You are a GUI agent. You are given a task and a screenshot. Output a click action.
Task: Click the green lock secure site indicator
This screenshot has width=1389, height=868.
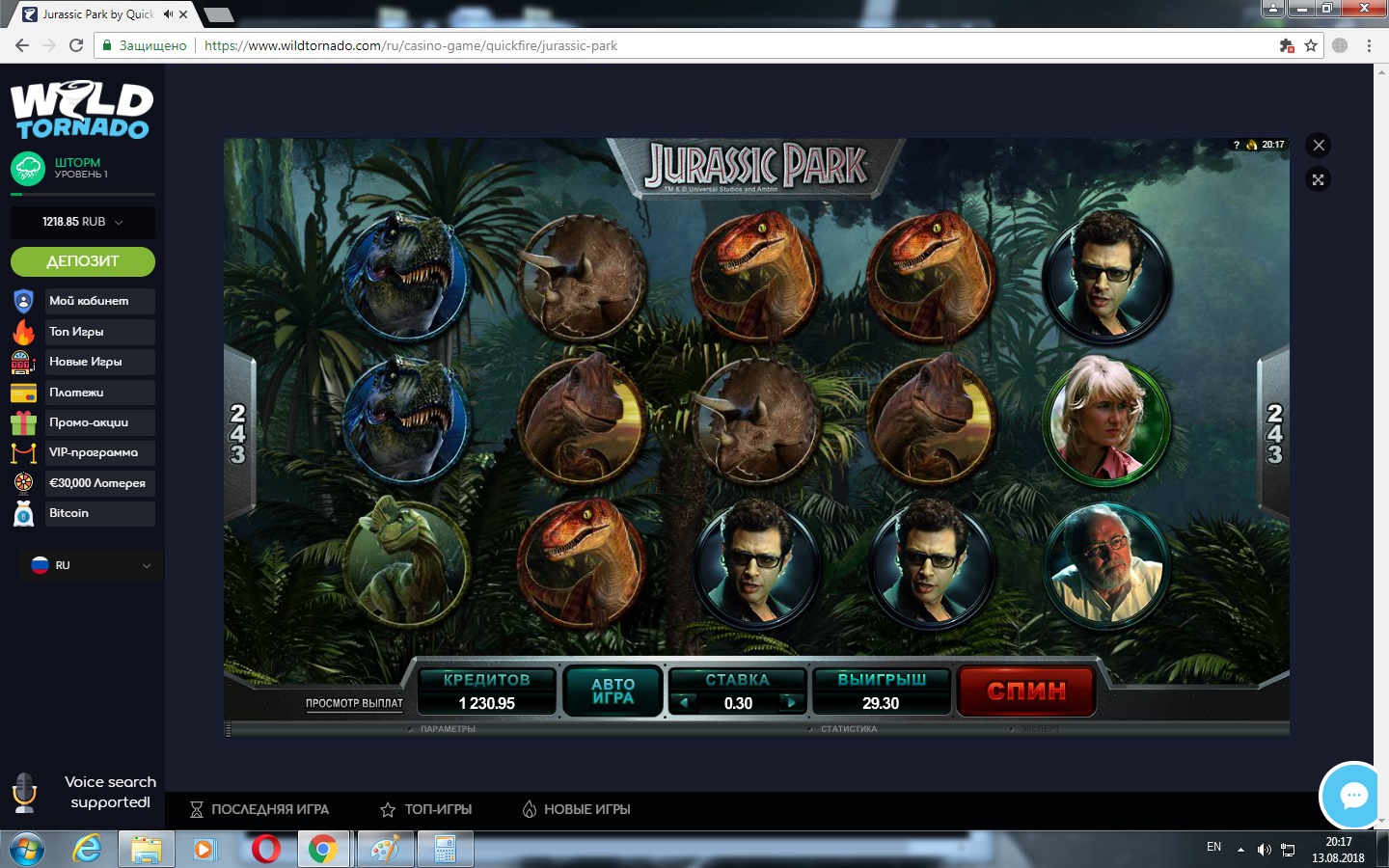click(107, 45)
